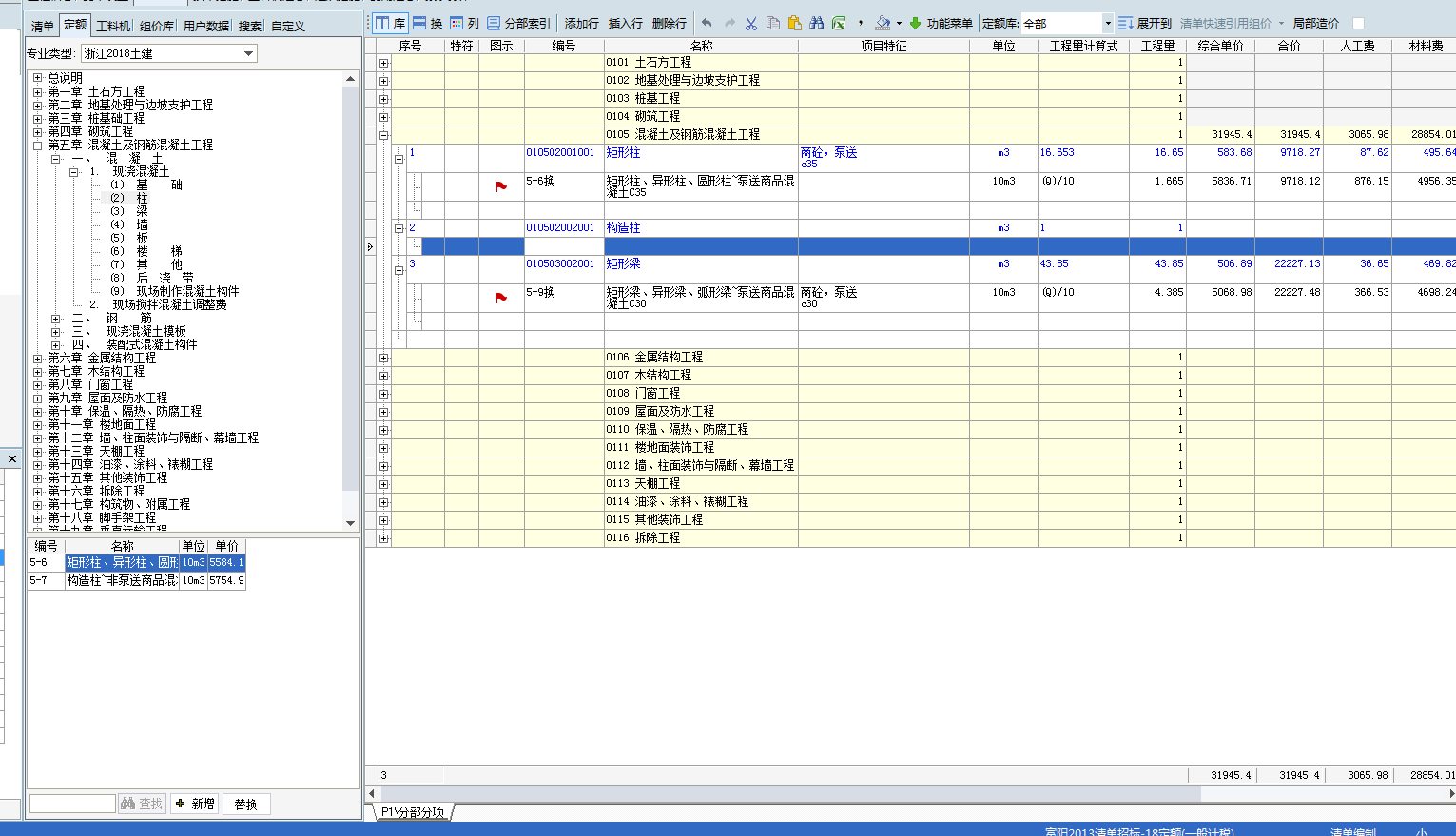This screenshot has width=1456, height=836.
Task: Click the copy icon in toolbar
Action: tap(773, 23)
